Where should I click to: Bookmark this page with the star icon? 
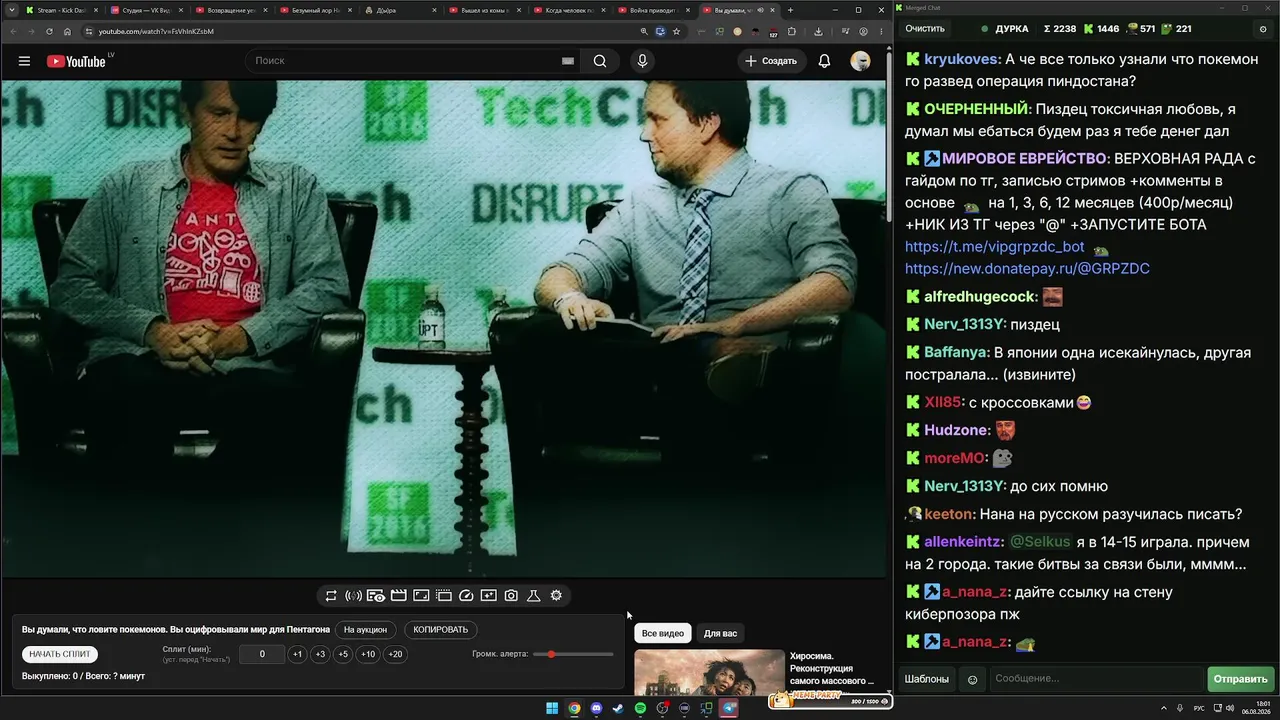tap(676, 31)
